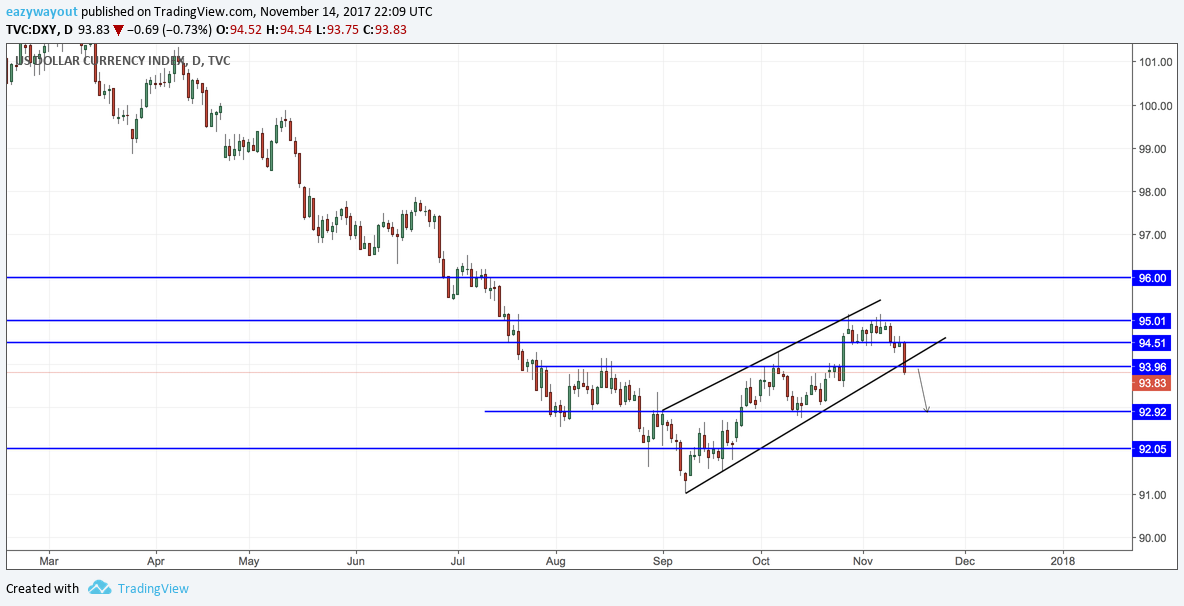Click the Apr date label
Screen dimensions: 1184x606
click(x=156, y=561)
